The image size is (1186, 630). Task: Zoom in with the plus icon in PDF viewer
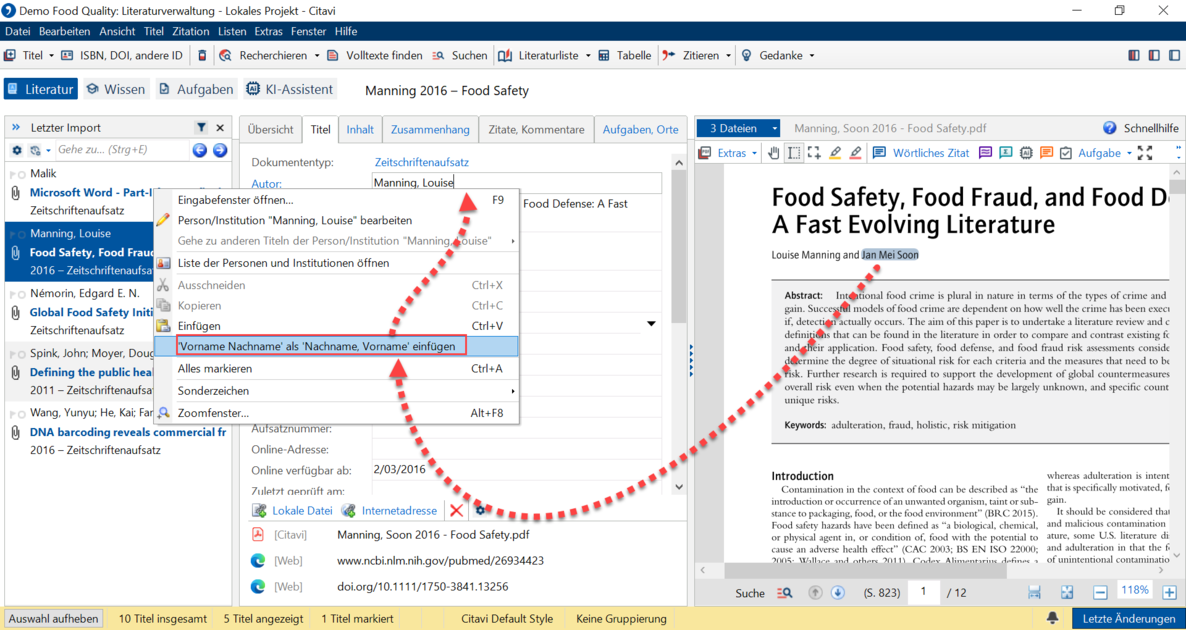pos(1169,592)
